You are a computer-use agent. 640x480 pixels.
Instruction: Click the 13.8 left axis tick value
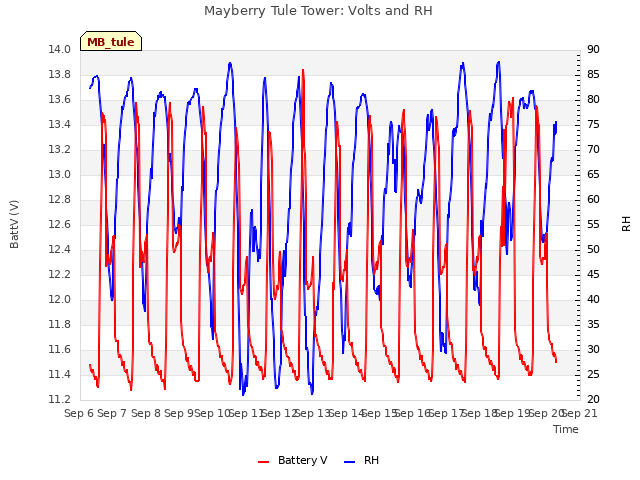59,74
